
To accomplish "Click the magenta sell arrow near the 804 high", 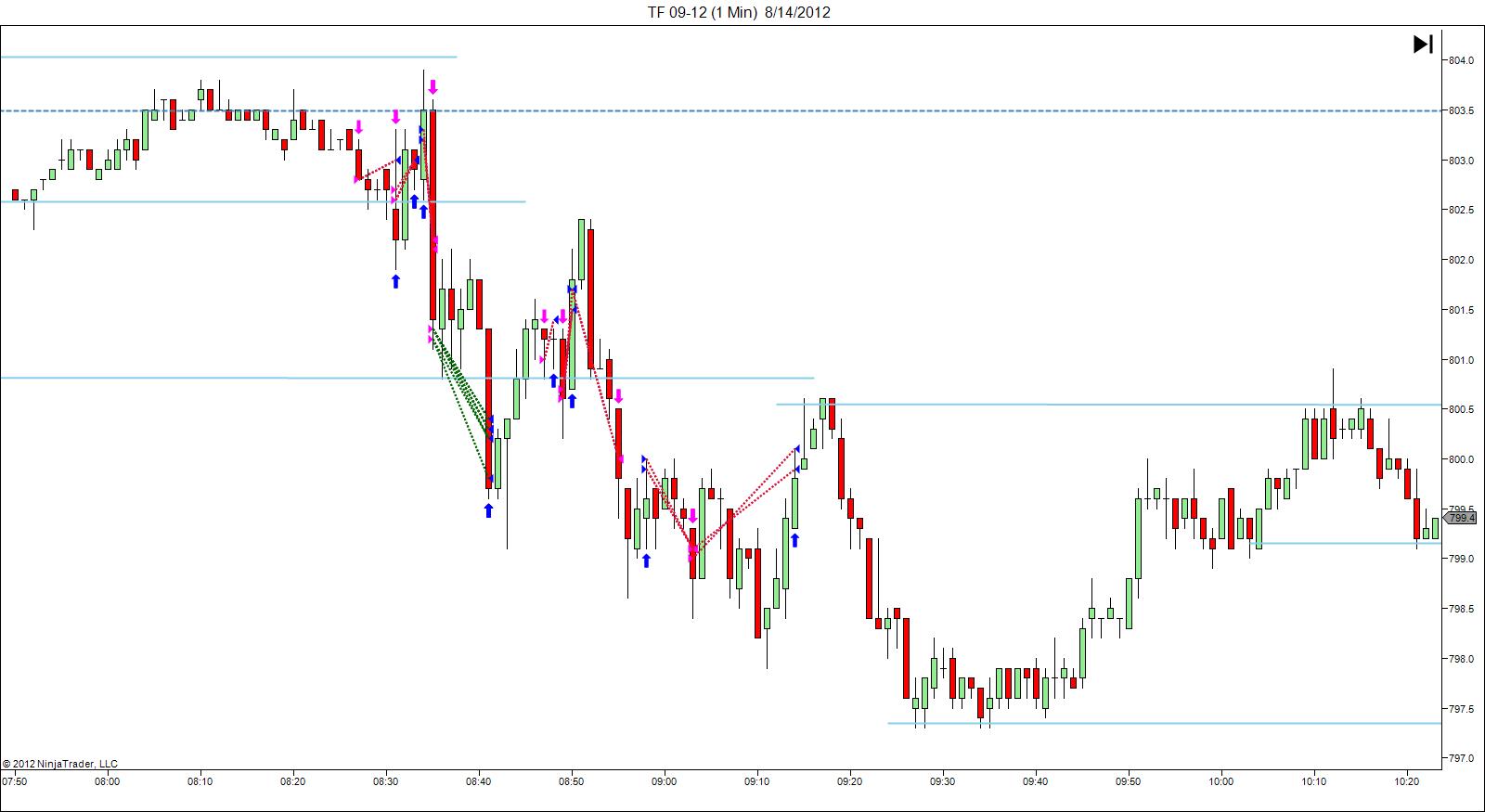I will coord(433,87).
